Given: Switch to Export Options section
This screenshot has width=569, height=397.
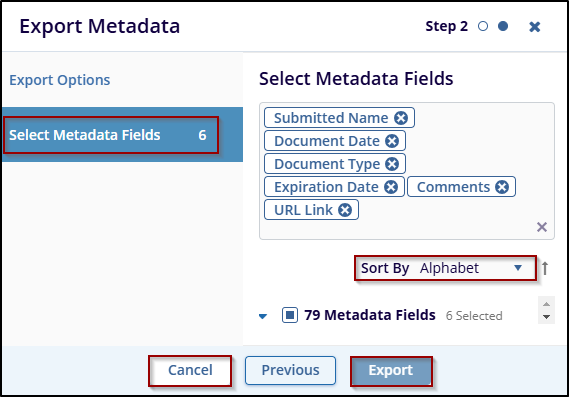Looking at the screenshot, I should pyautogui.click(x=60, y=80).
